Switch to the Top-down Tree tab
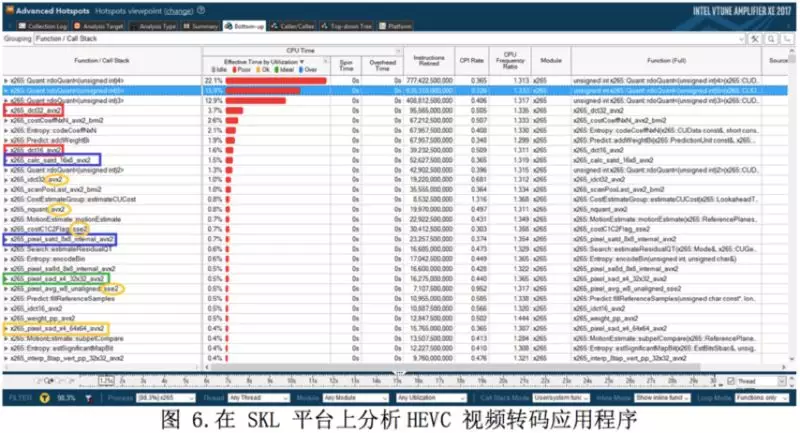 (346, 26)
